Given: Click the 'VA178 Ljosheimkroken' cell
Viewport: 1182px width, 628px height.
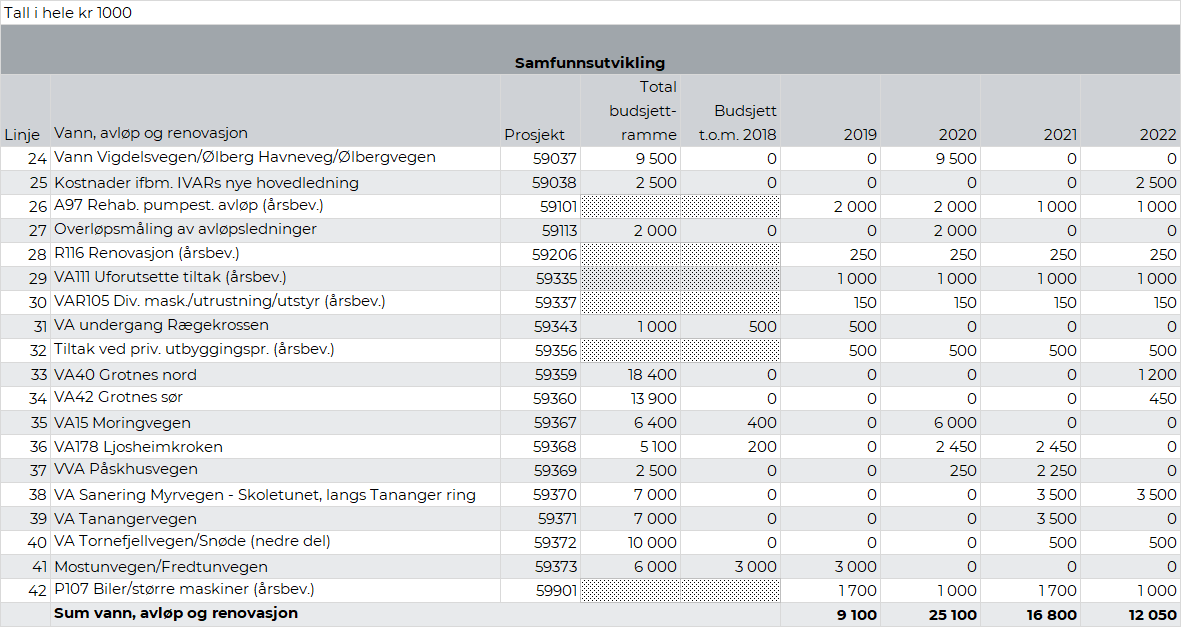Looking at the screenshot, I should (138, 447).
